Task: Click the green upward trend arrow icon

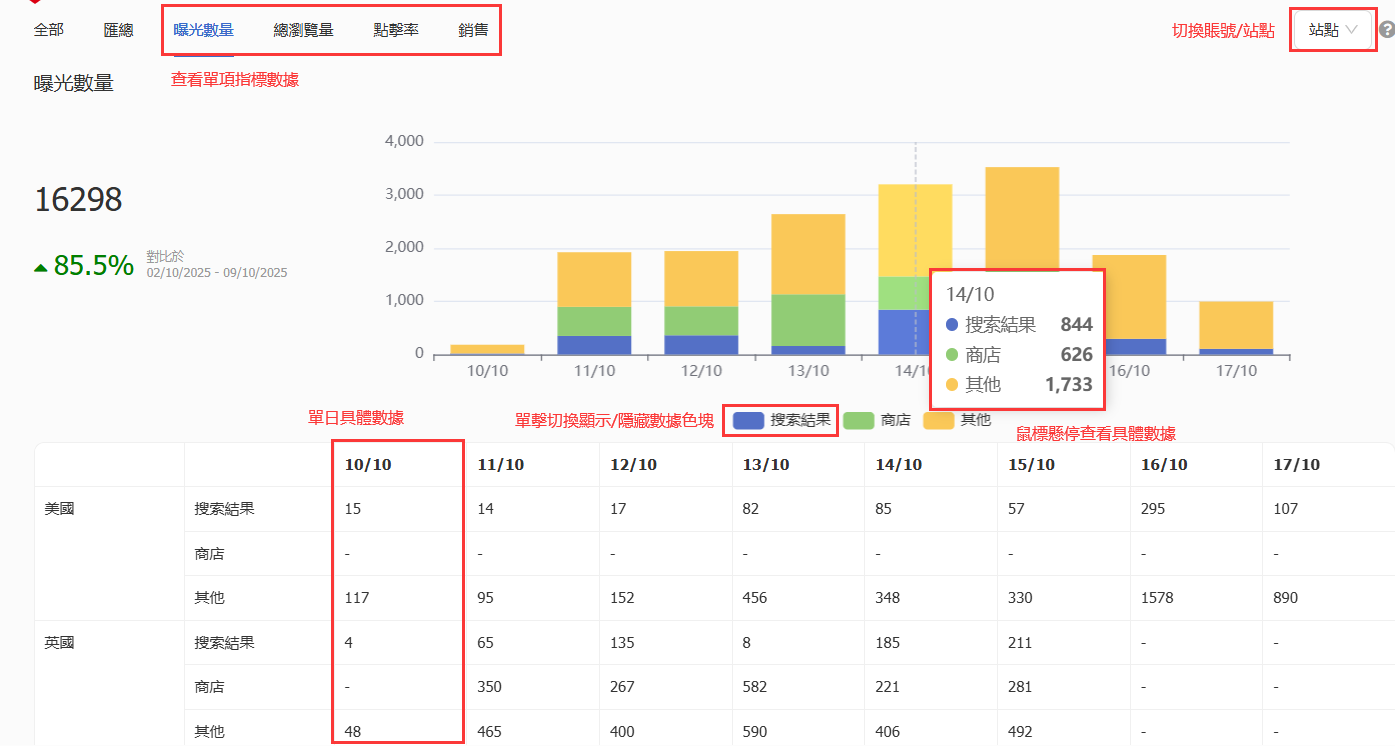Action: [x=40, y=267]
